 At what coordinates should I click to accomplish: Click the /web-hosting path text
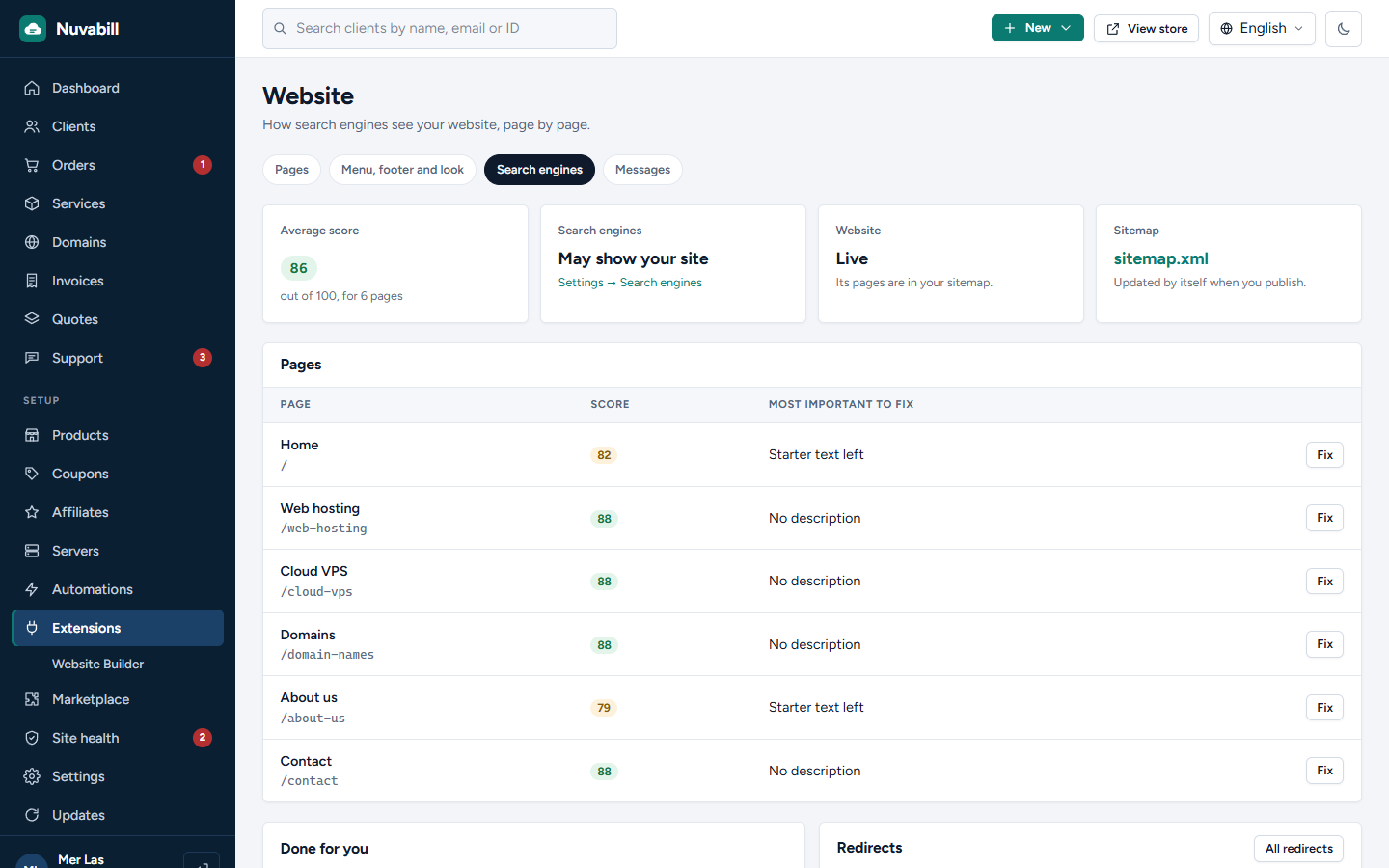323,529
